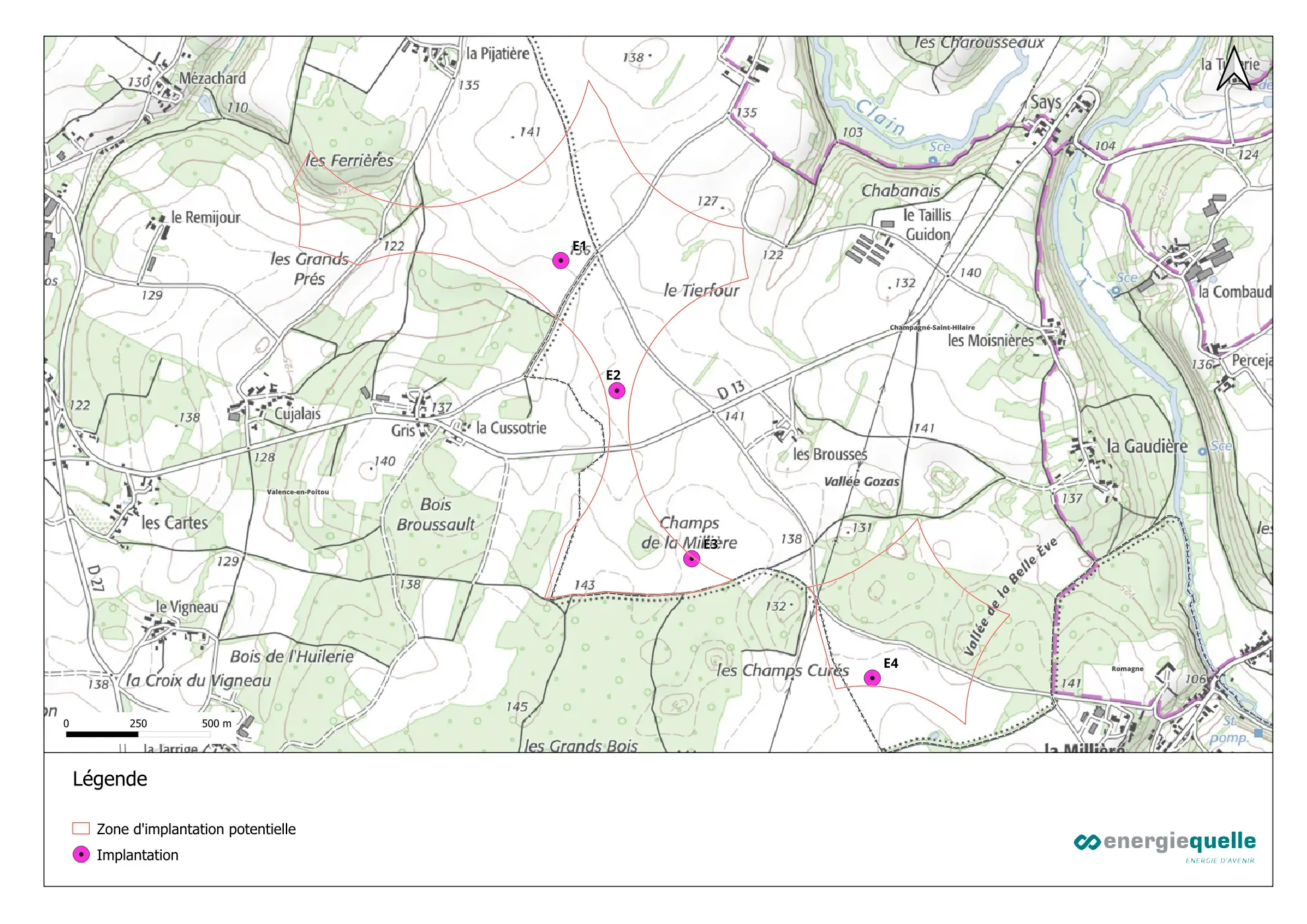Click the blue Sce spring marker near la Gaudière
Viewport: 1307px width, 924px height.
click(x=1203, y=451)
